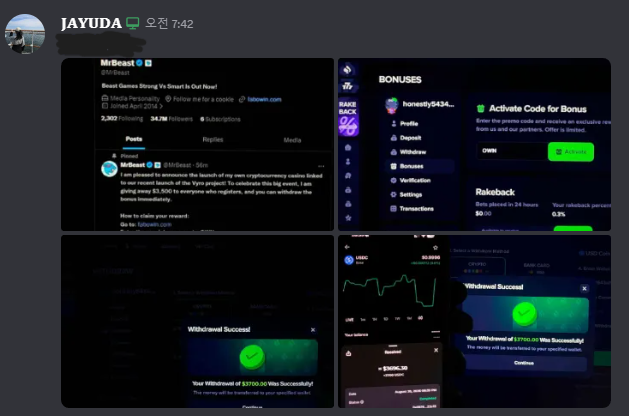Click the green desktop status icon beside JAYUDA
629x416 pixels.
click(133, 23)
